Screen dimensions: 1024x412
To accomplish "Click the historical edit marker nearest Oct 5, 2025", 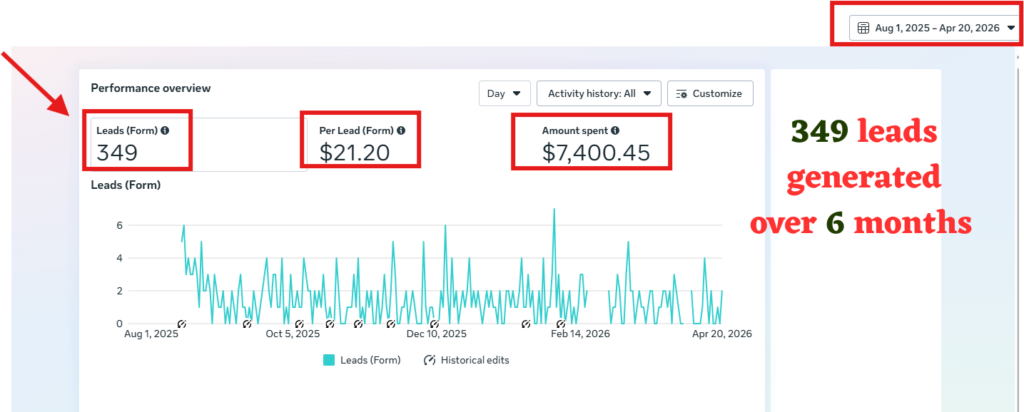I will 299,324.
